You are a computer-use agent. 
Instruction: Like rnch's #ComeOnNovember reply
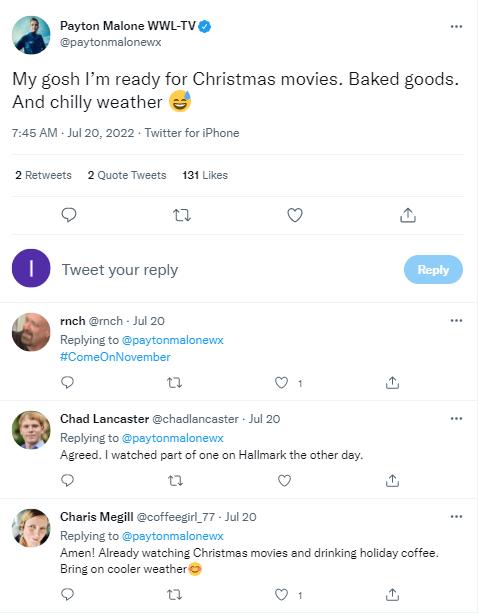coord(281,382)
